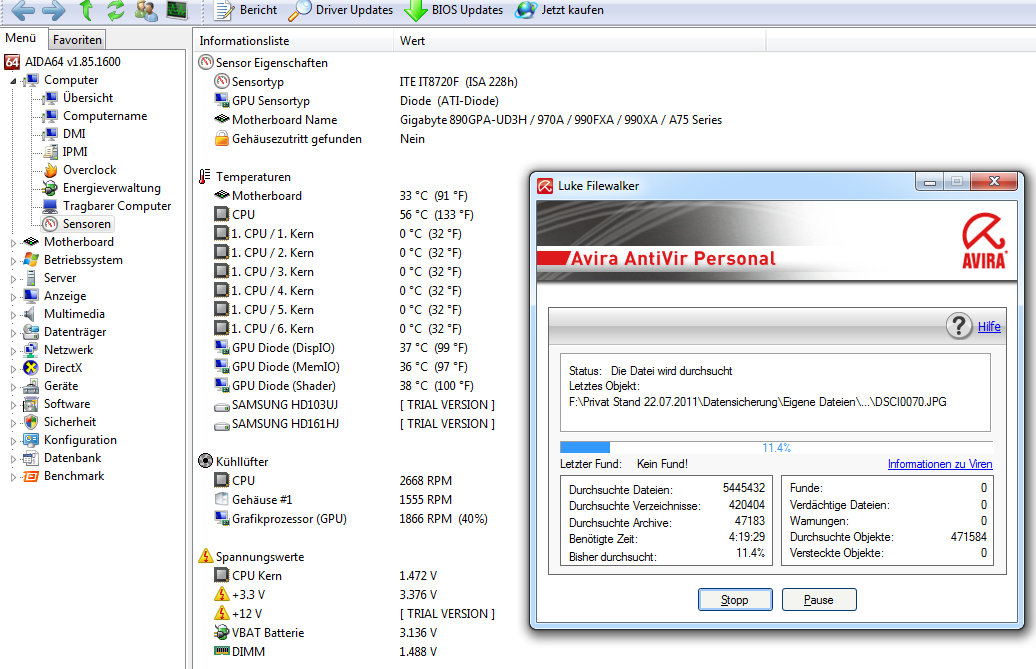Minimize the Luke Filewalker window
Screen dimensions: 1036x669
(x=930, y=181)
